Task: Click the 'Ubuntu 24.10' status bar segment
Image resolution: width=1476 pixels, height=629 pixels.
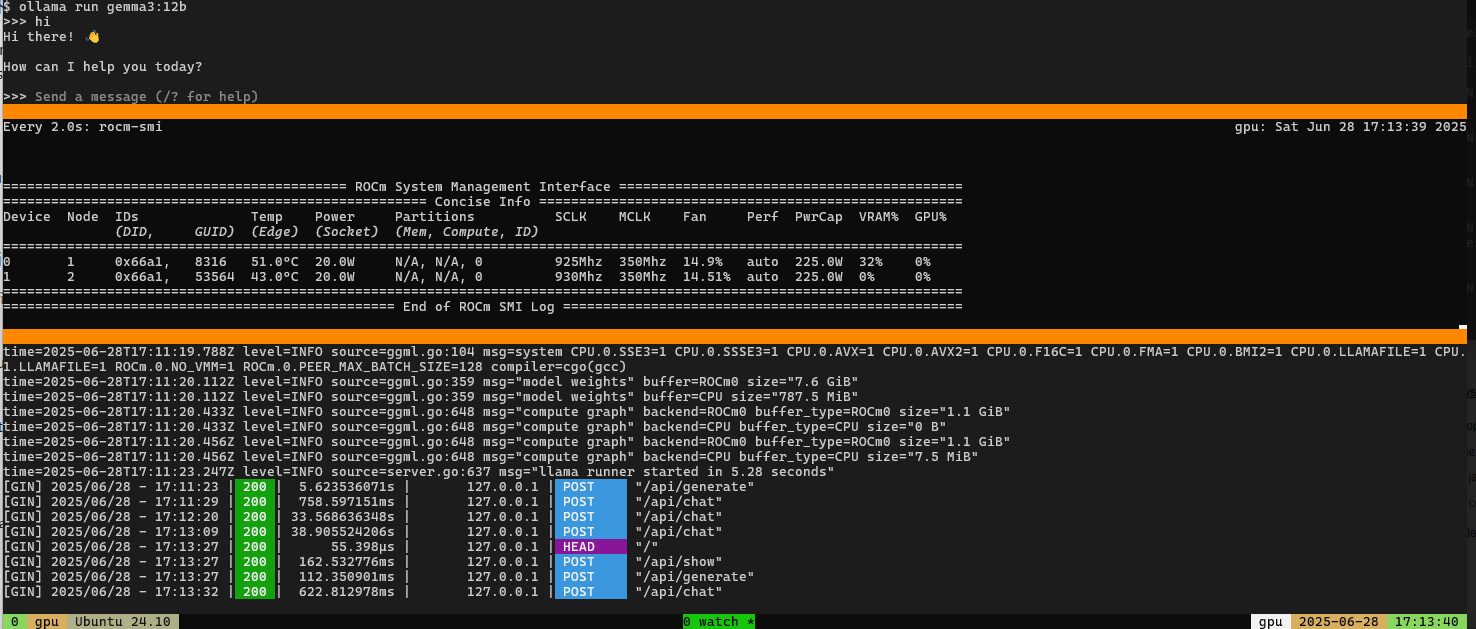Action: point(123,622)
